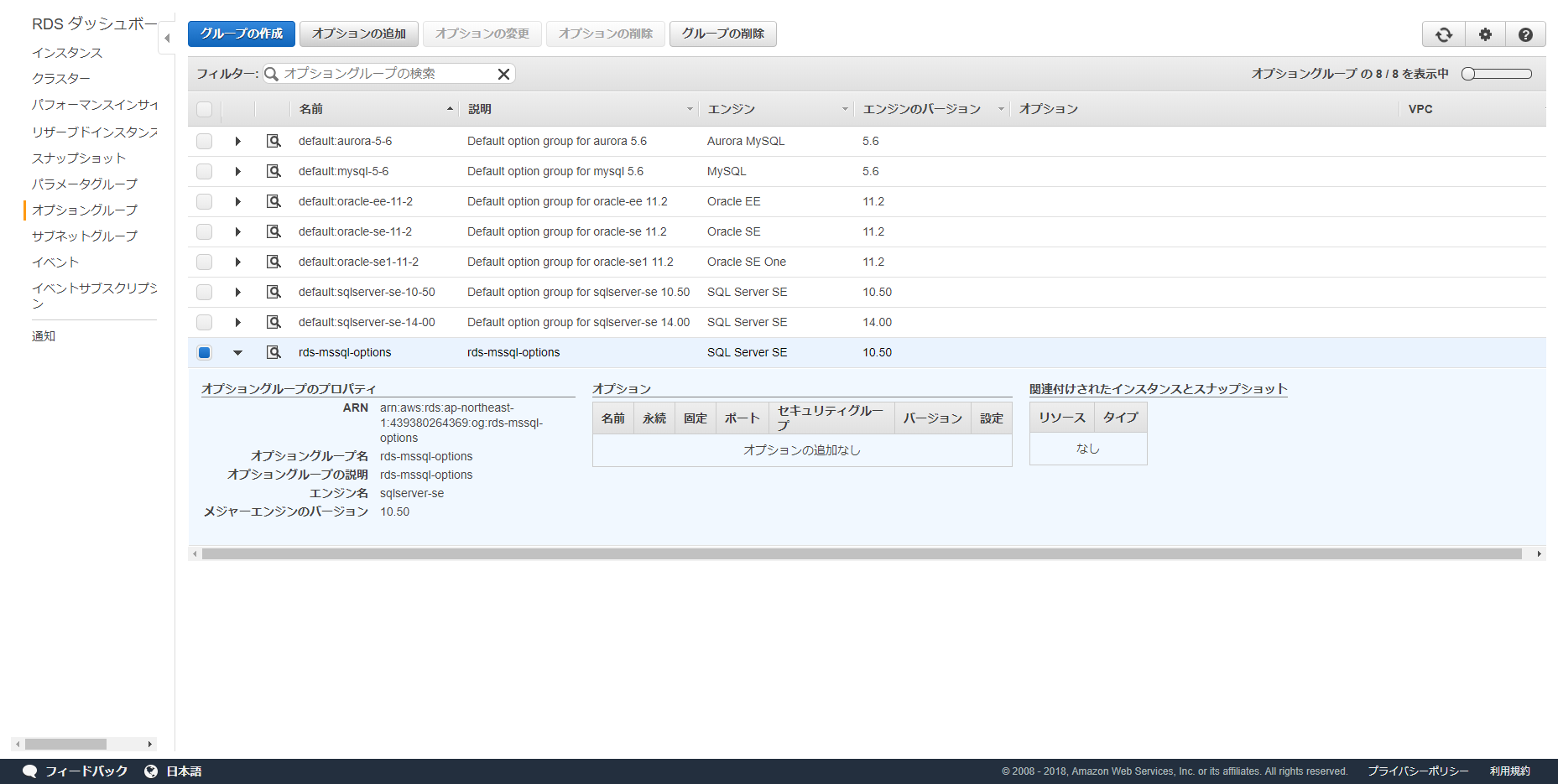Open the settings gear icon
This screenshot has width=1558, height=784.
tap(1484, 34)
